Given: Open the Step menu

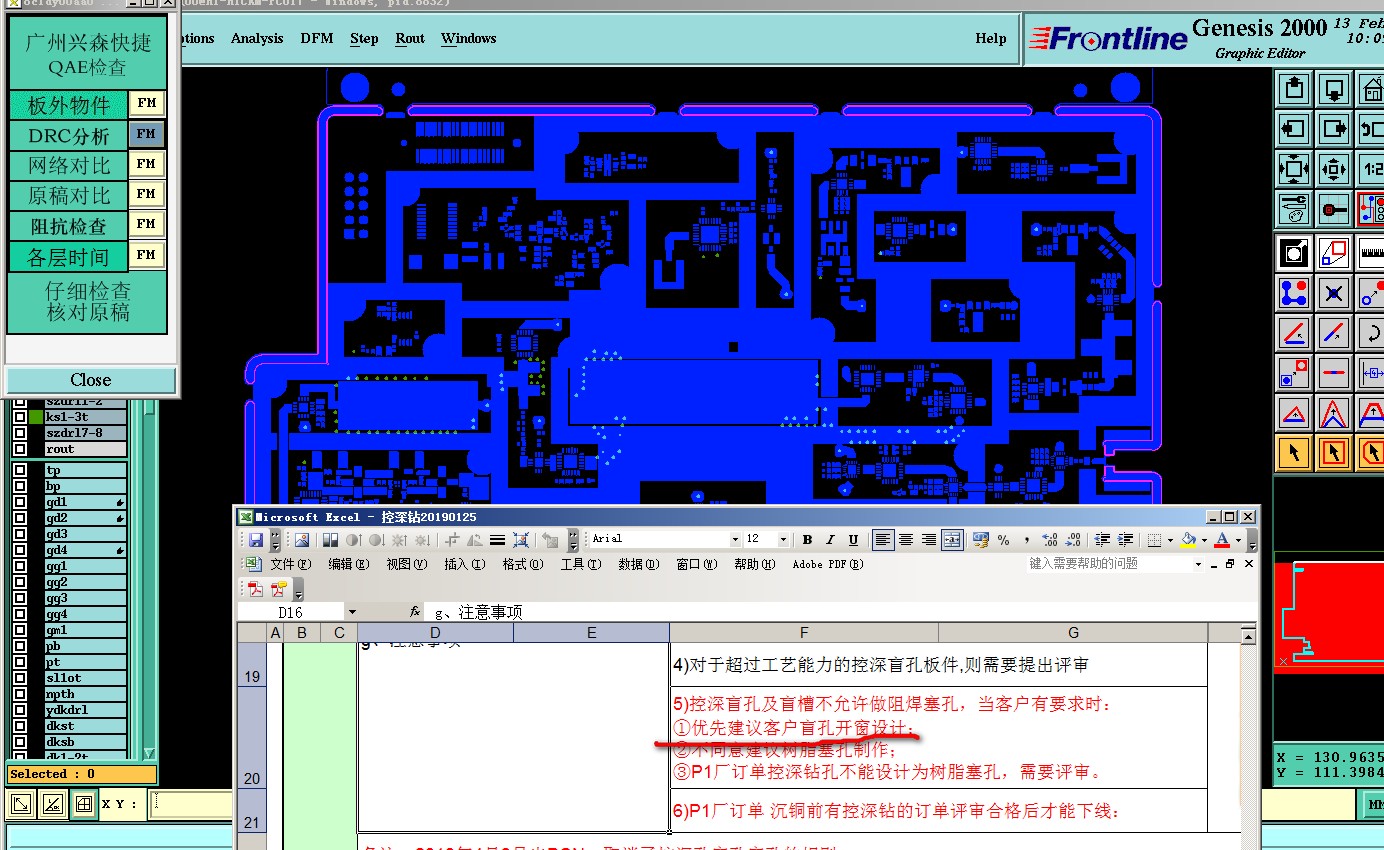Looking at the screenshot, I should [364, 38].
